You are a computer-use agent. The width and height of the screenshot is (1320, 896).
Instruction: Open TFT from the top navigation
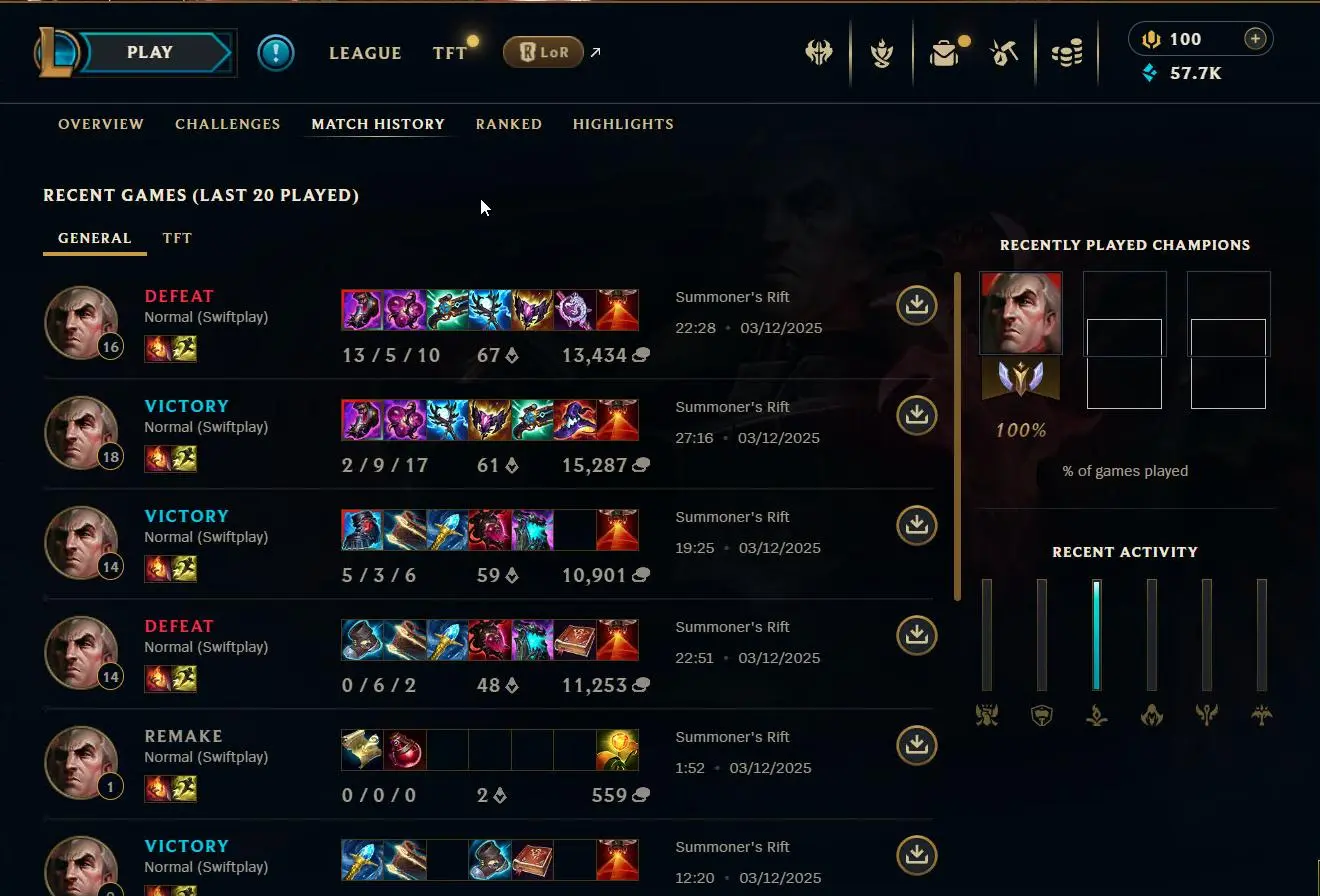(450, 53)
